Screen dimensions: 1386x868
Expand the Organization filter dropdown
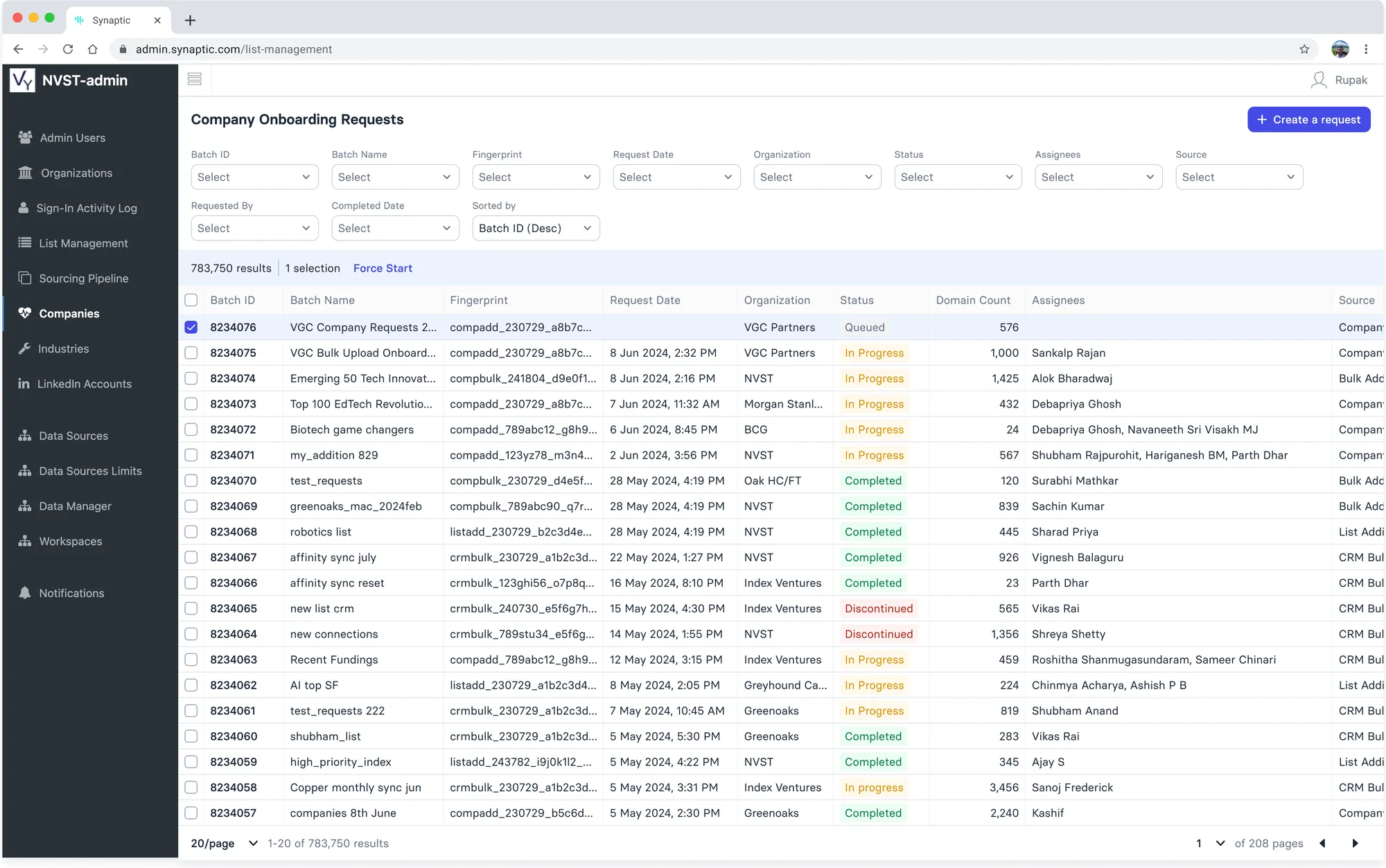817,177
